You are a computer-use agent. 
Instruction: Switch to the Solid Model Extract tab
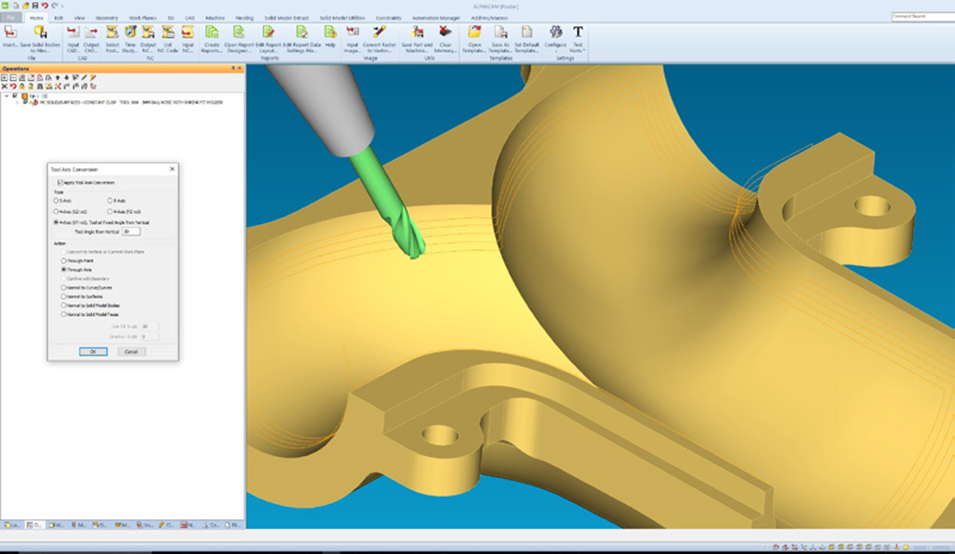pos(286,18)
